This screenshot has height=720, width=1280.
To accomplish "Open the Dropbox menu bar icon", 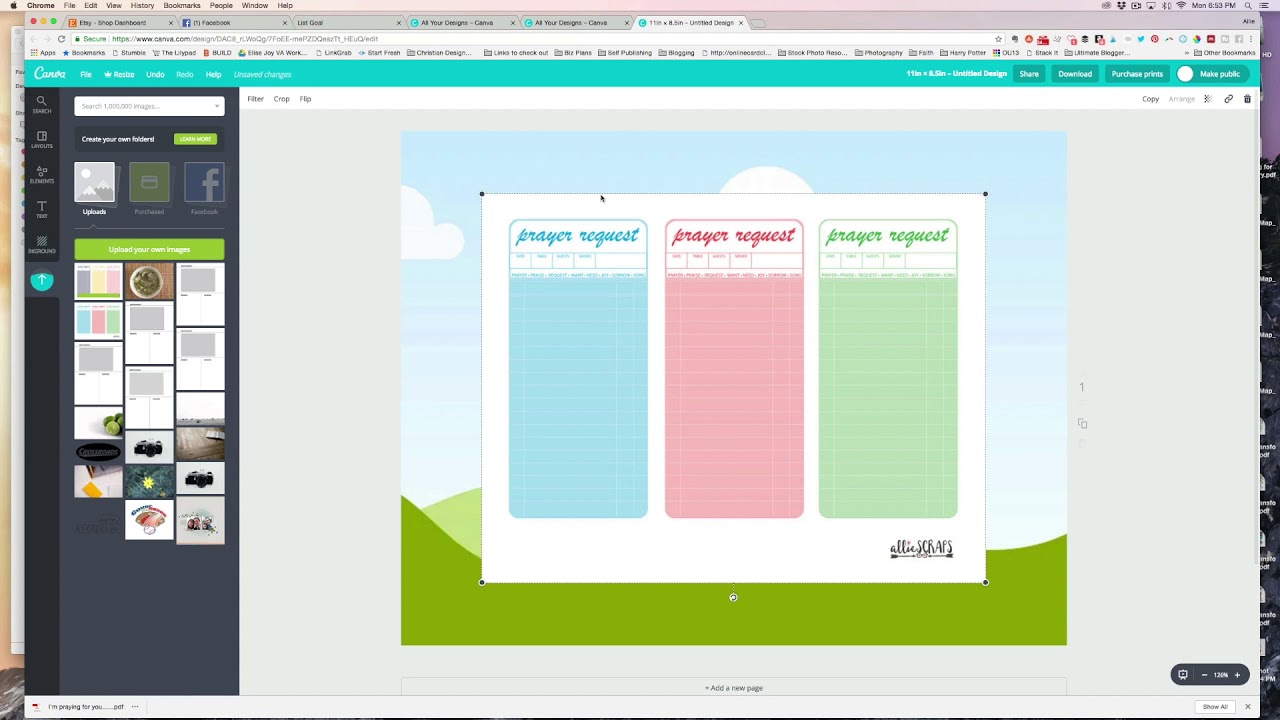I will coord(1121,6).
